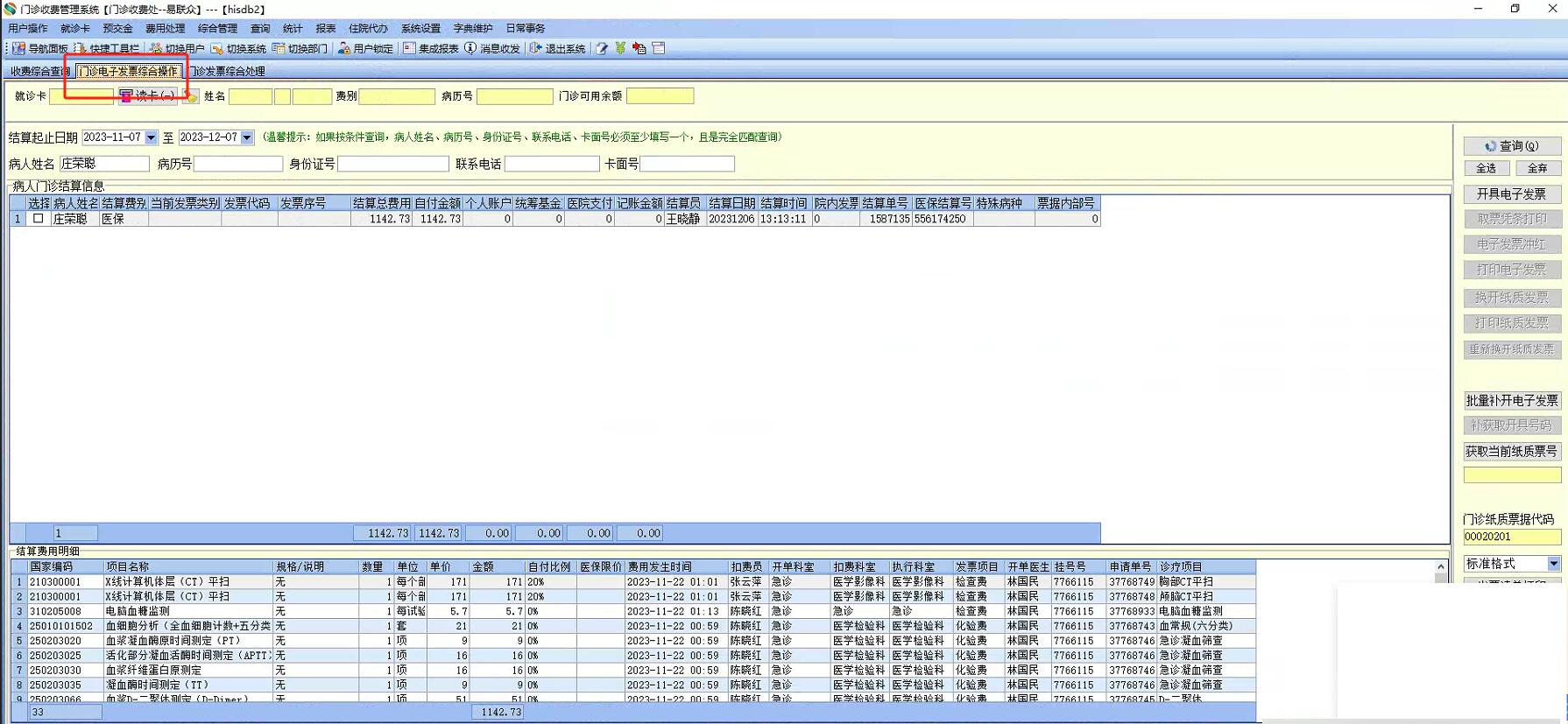1568x724 pixels.
Task: Click the 切换部门 switch department icon
Action: point(300,48)
